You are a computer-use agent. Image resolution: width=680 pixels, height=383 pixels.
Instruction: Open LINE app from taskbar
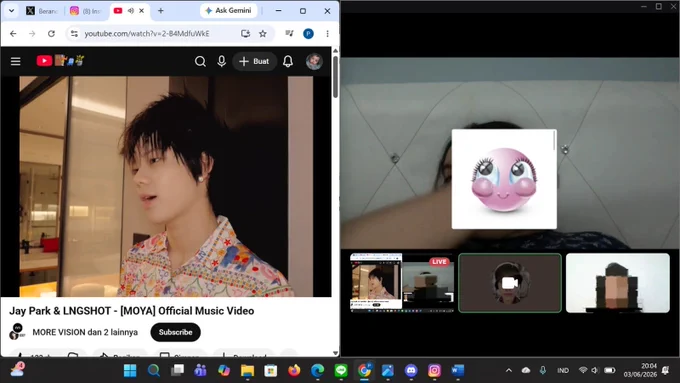pyautogui.click(x=341, y=370)
